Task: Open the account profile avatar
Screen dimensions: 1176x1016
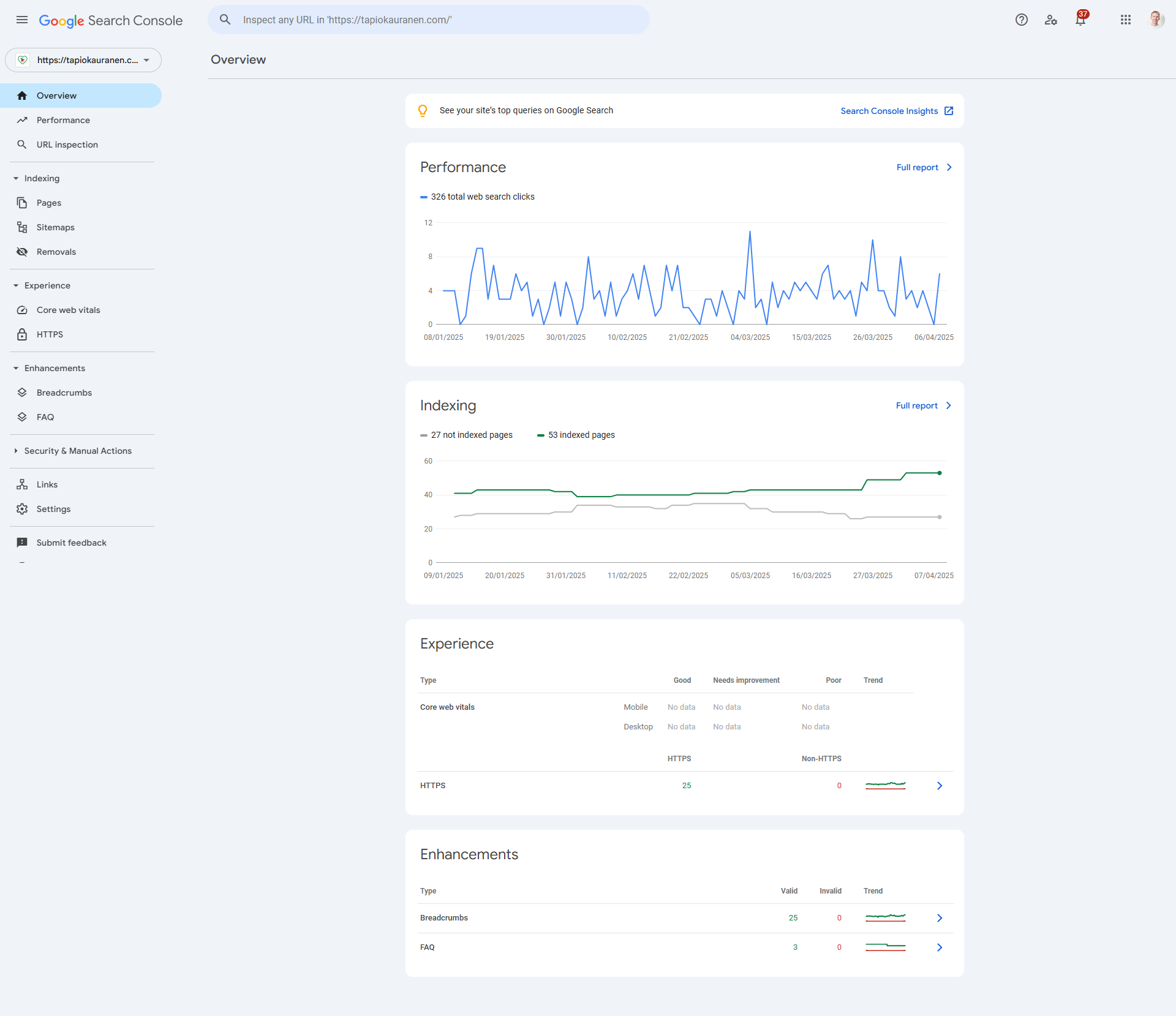Action: 1156,20
